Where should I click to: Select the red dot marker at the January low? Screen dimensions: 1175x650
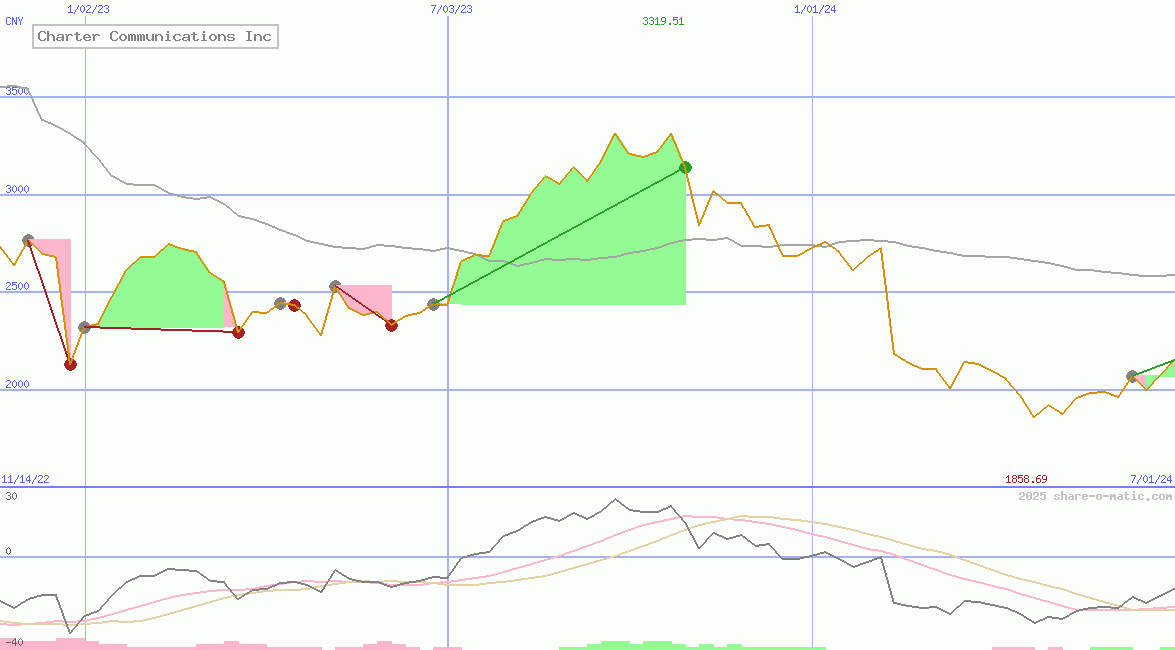pyautogui.click(x=70, y=364)
